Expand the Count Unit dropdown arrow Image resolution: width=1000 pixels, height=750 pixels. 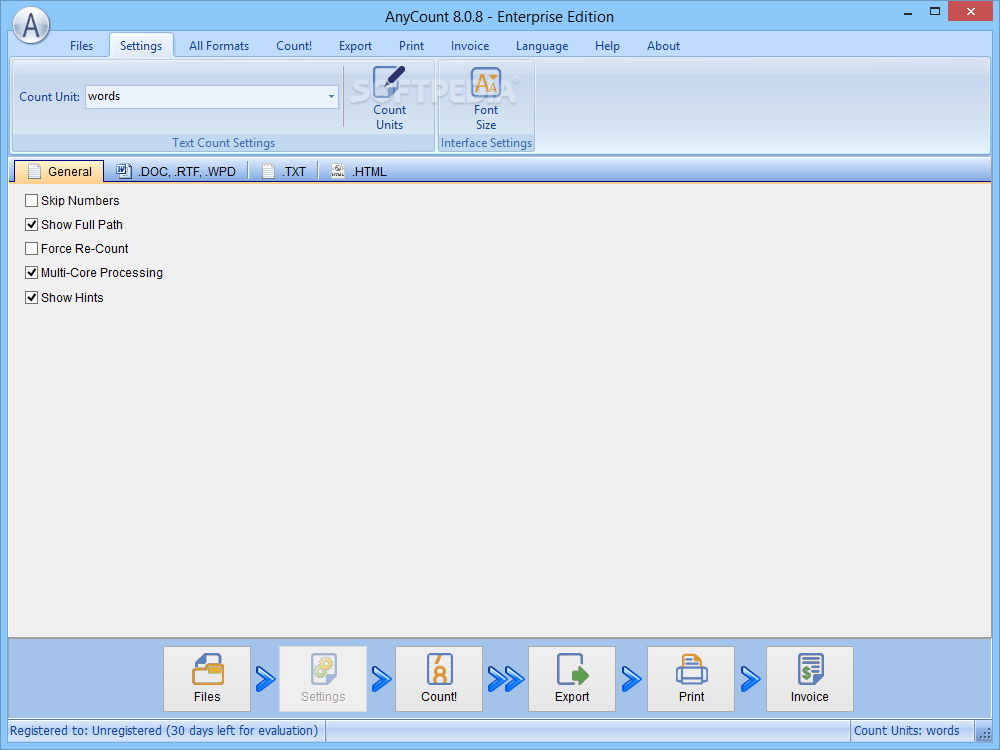click(331, 97)
